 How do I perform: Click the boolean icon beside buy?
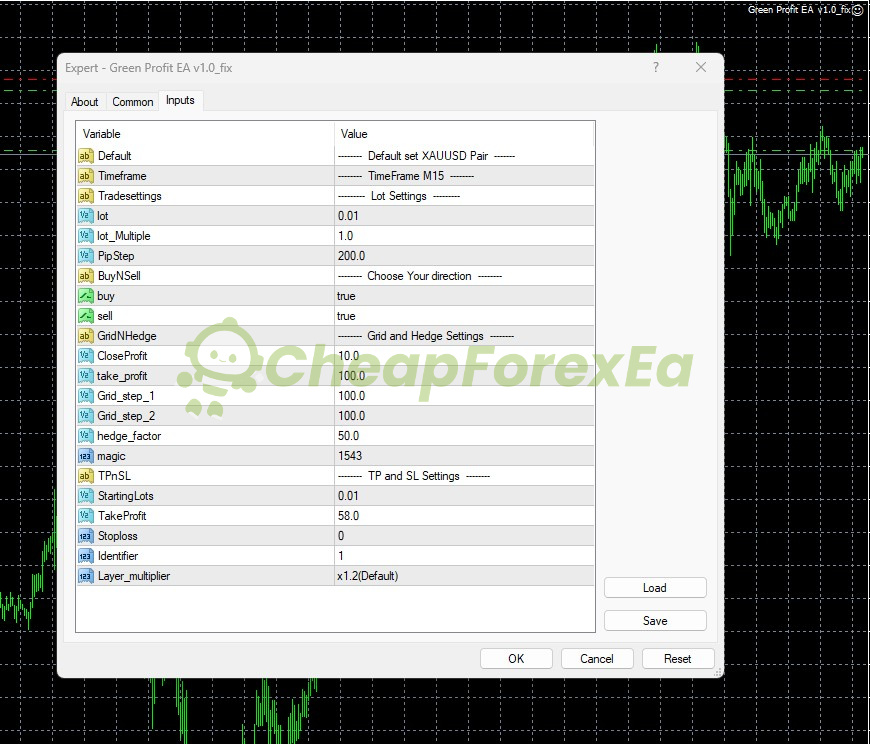85,296
